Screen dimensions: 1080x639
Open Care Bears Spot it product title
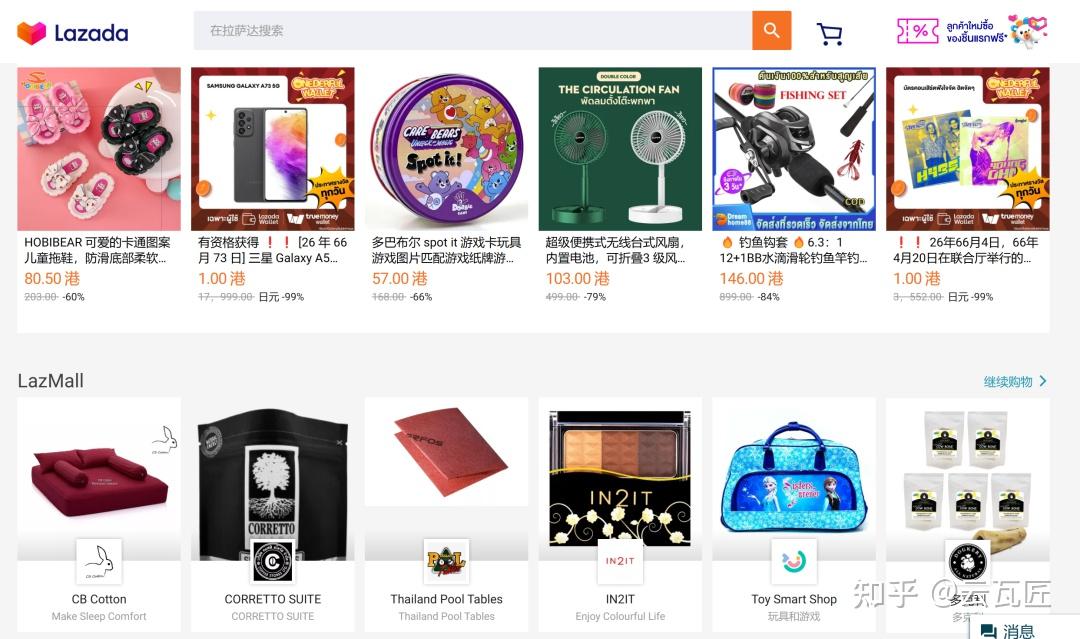(446, 250)
